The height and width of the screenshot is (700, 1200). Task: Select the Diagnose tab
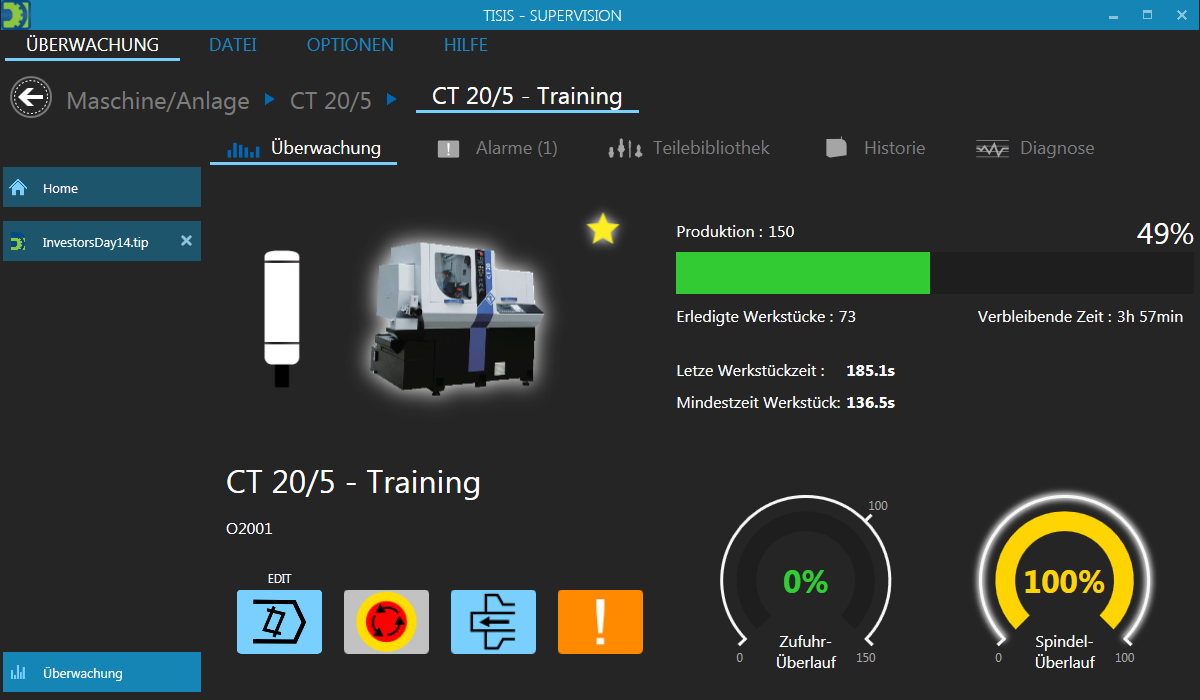coord(1035,148)
